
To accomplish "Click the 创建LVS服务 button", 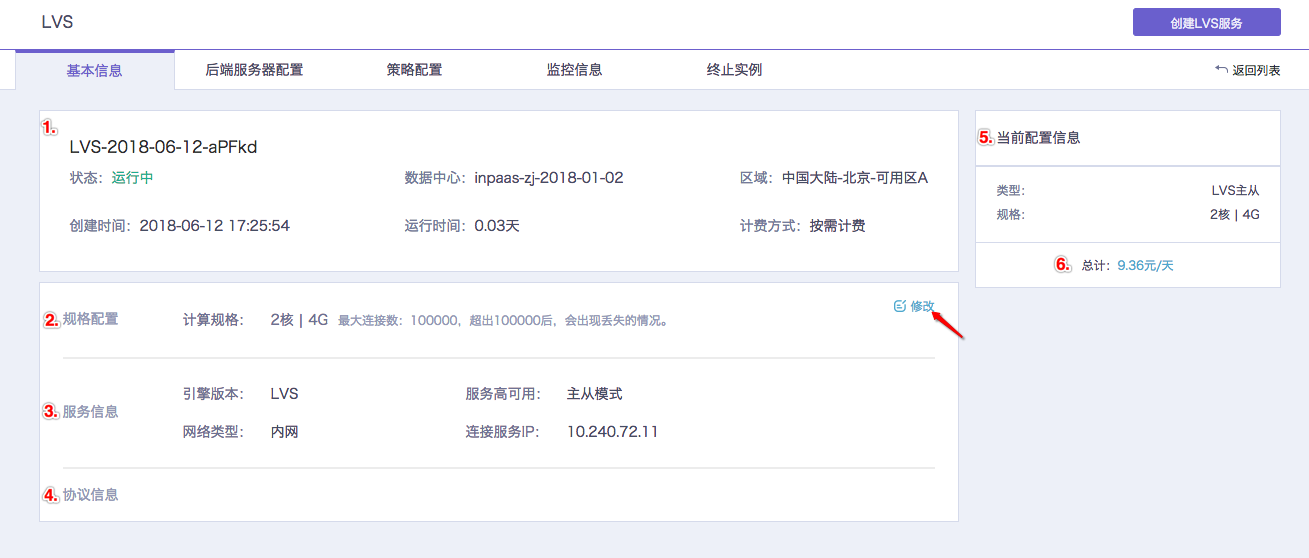I will [x=1206, y=22].
